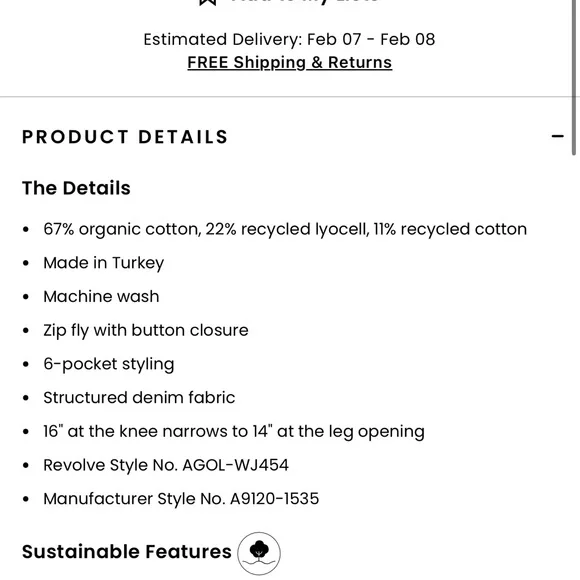Click the Made in Turkey line

click(x=104, y=263)
